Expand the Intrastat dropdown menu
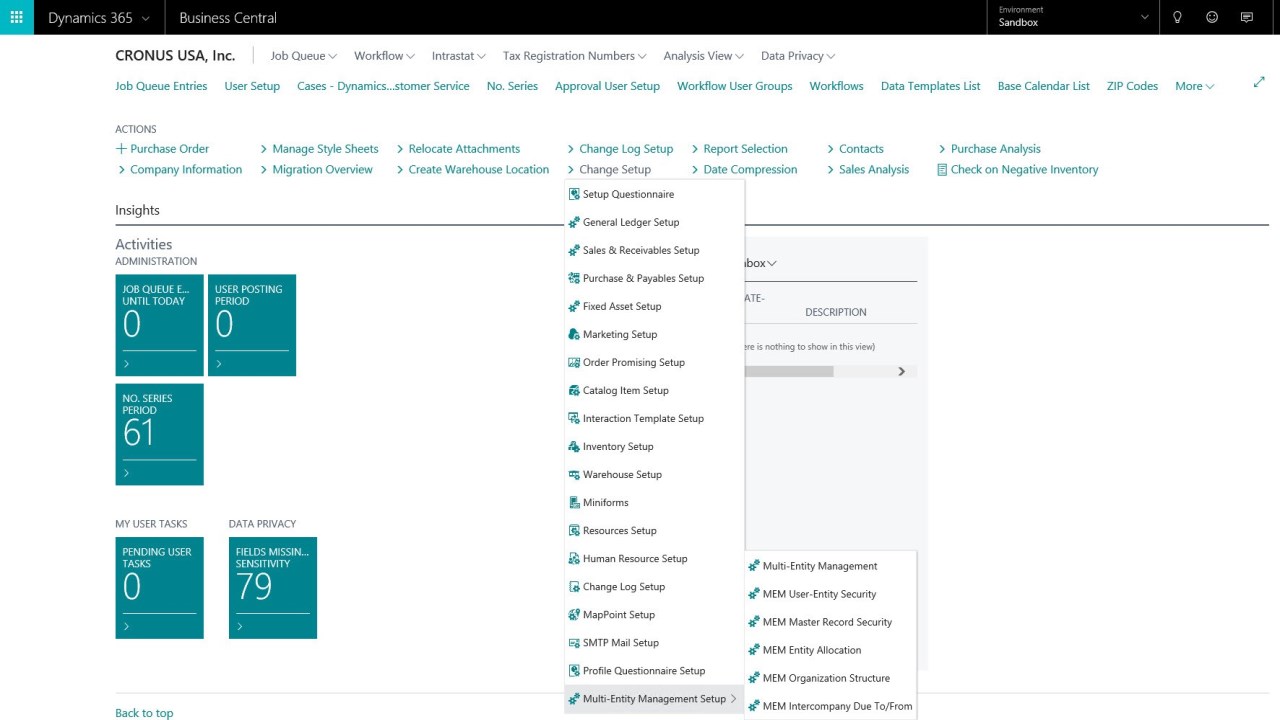This screenshot has height=720, width=1280. coord(458,56)
